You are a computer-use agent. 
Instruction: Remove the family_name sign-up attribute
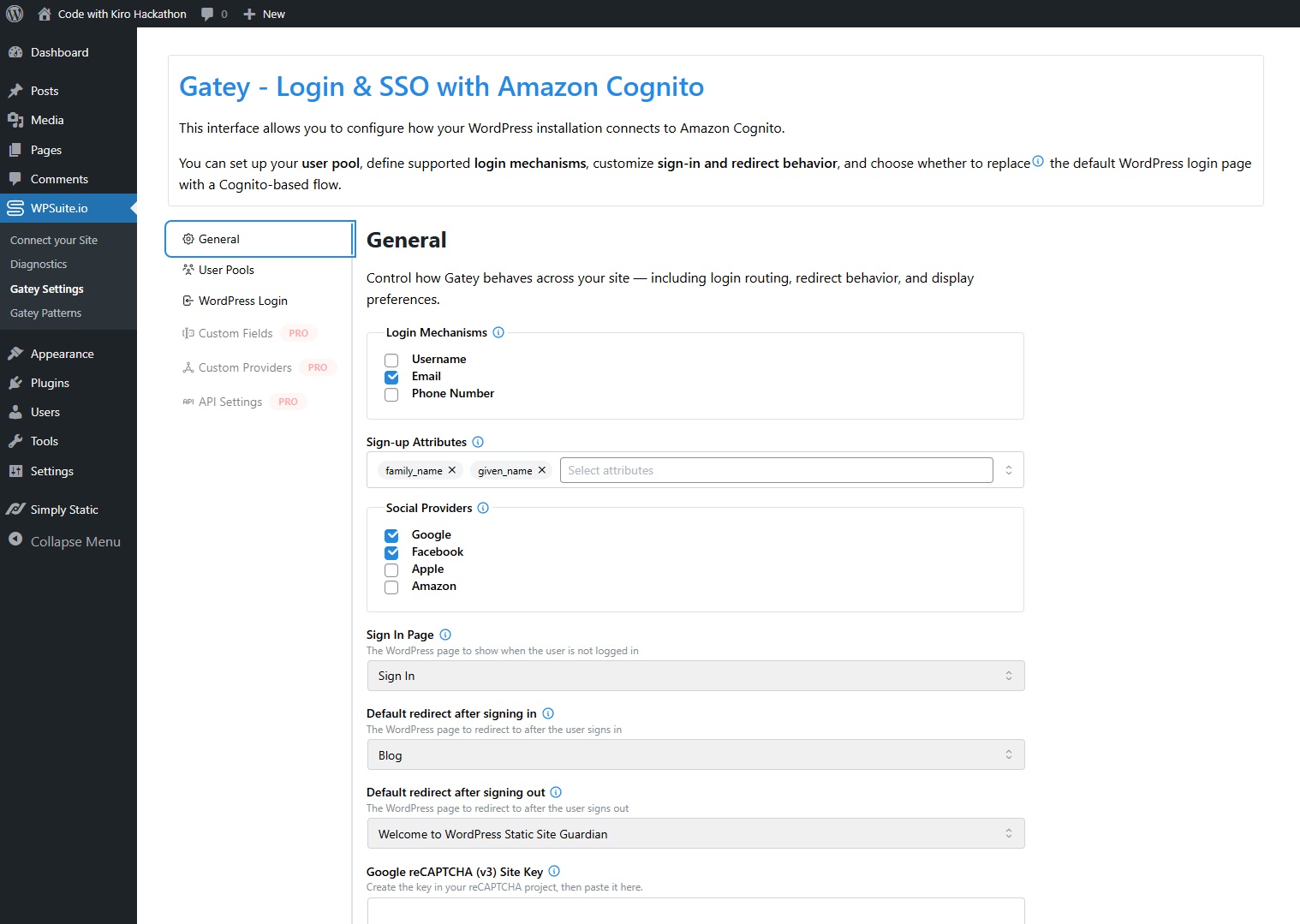[x=453, y=469]
